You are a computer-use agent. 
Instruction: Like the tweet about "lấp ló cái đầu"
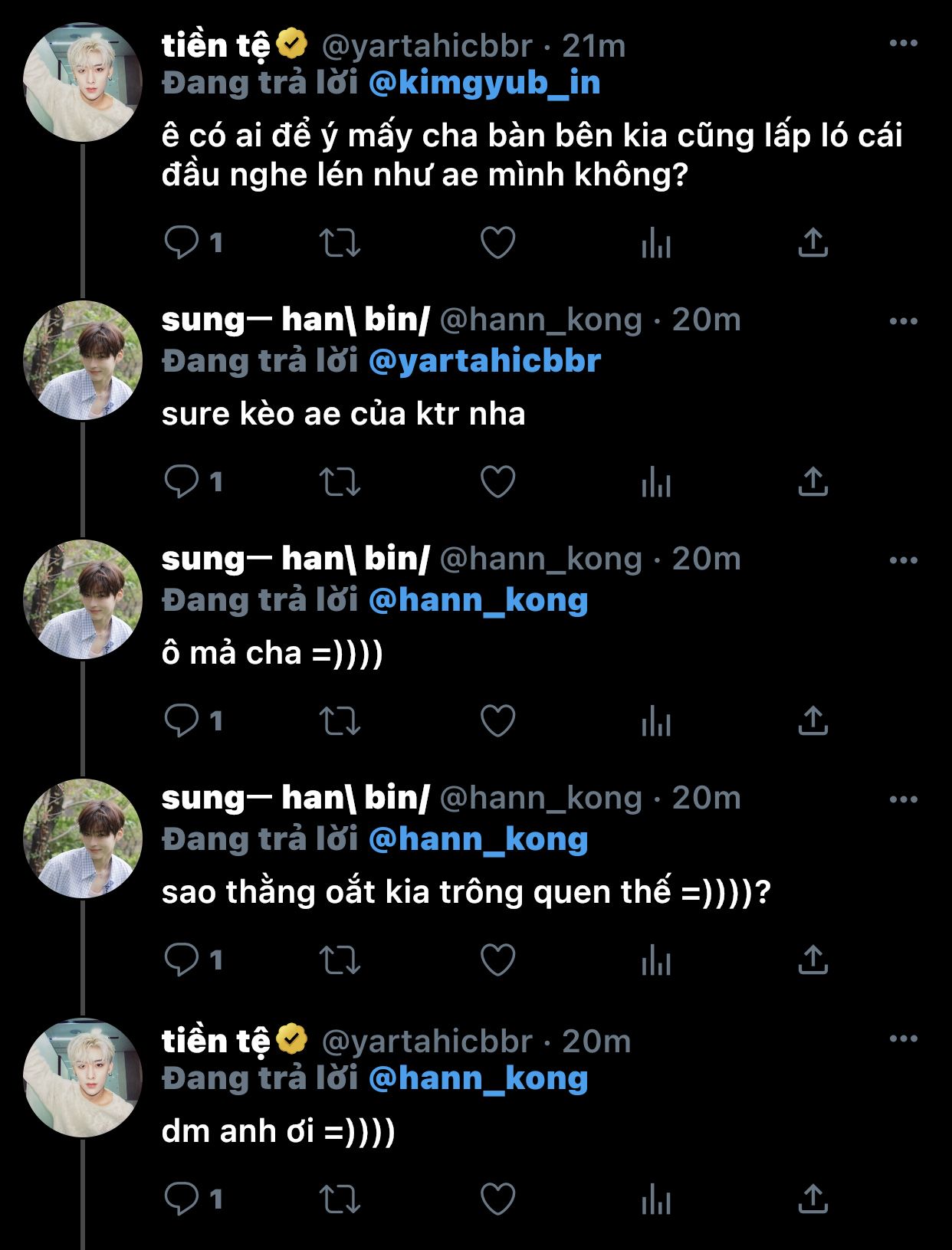point(497,243)
